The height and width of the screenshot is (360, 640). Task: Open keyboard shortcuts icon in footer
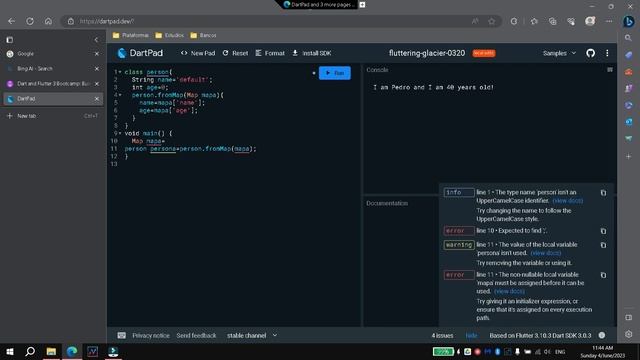point(122,336)
